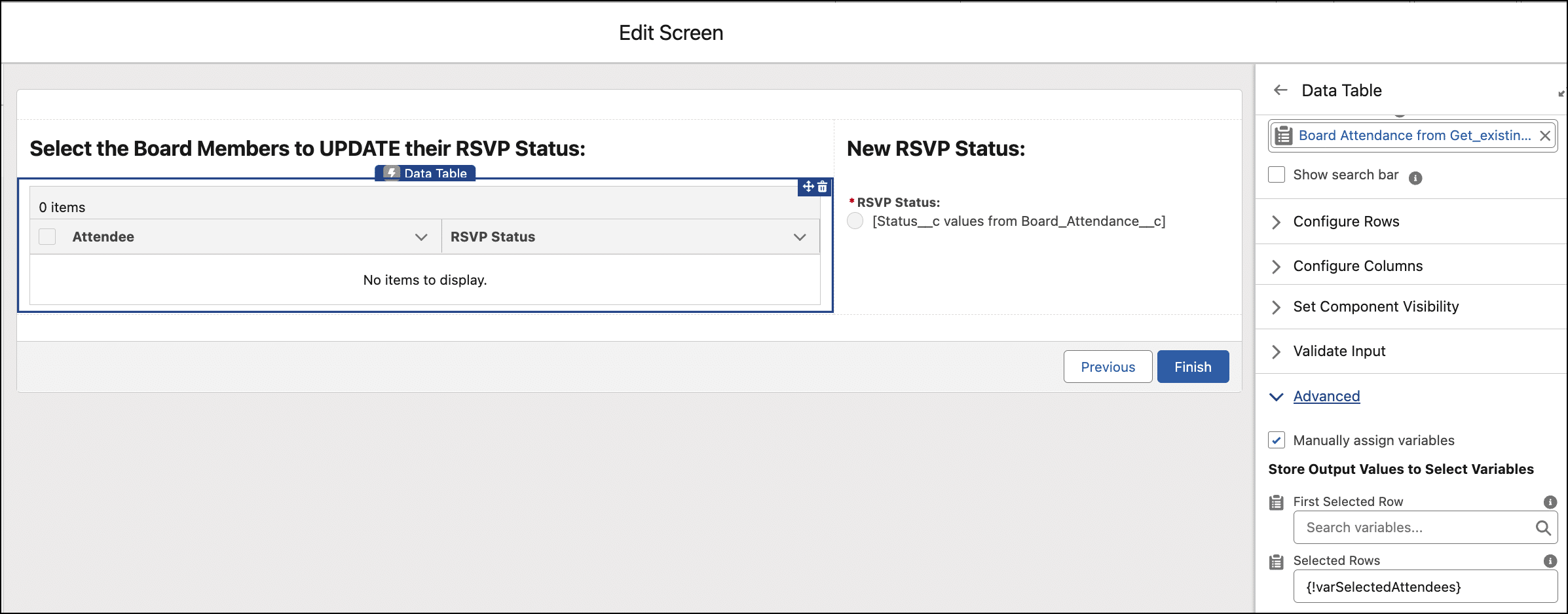The width and height of the screenshot is (1568, 614).
Task: Click the Edit Screen title
Action: click(x=671, y=33)
